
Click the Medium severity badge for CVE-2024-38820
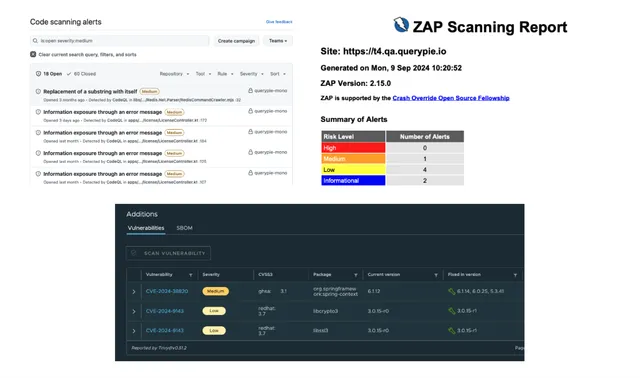click(x=215, y=291)
